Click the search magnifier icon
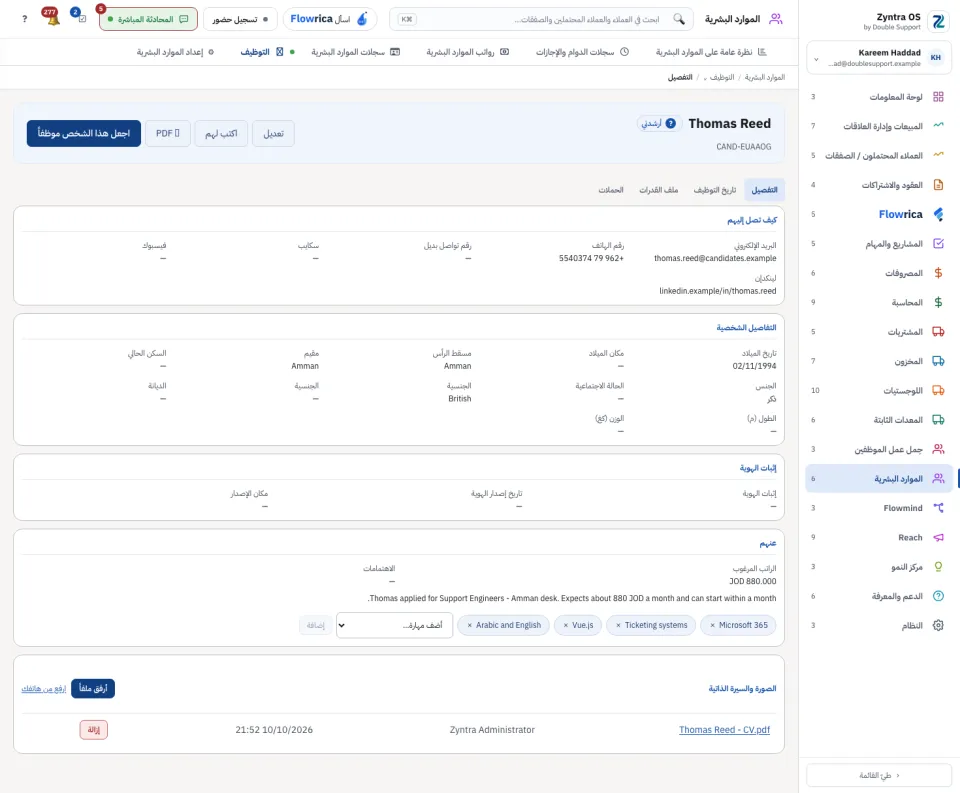This screenshot has height=793, width=960. coord(679,19)
